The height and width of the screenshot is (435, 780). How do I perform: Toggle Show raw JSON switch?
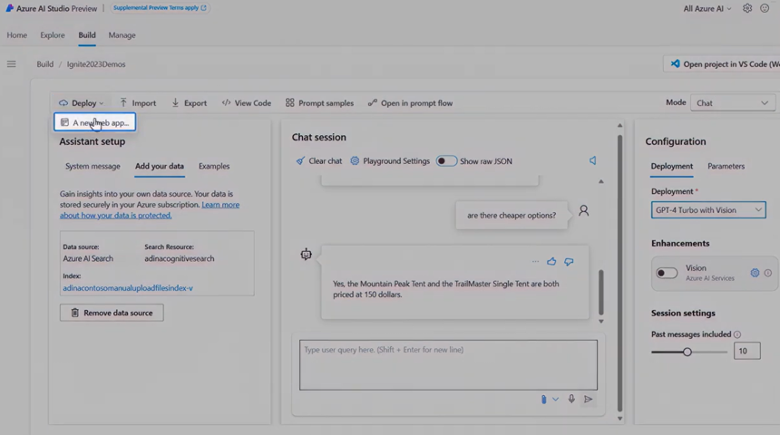[x=446, y=161]
